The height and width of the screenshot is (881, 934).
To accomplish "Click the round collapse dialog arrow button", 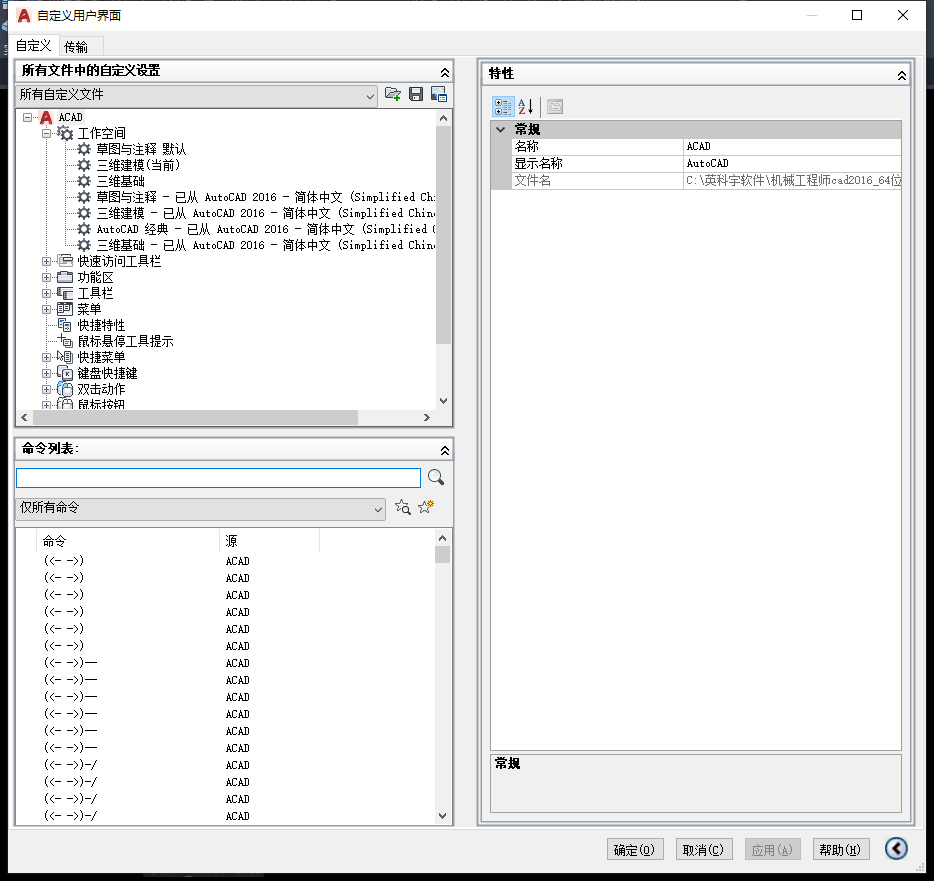I will [896, 848].
